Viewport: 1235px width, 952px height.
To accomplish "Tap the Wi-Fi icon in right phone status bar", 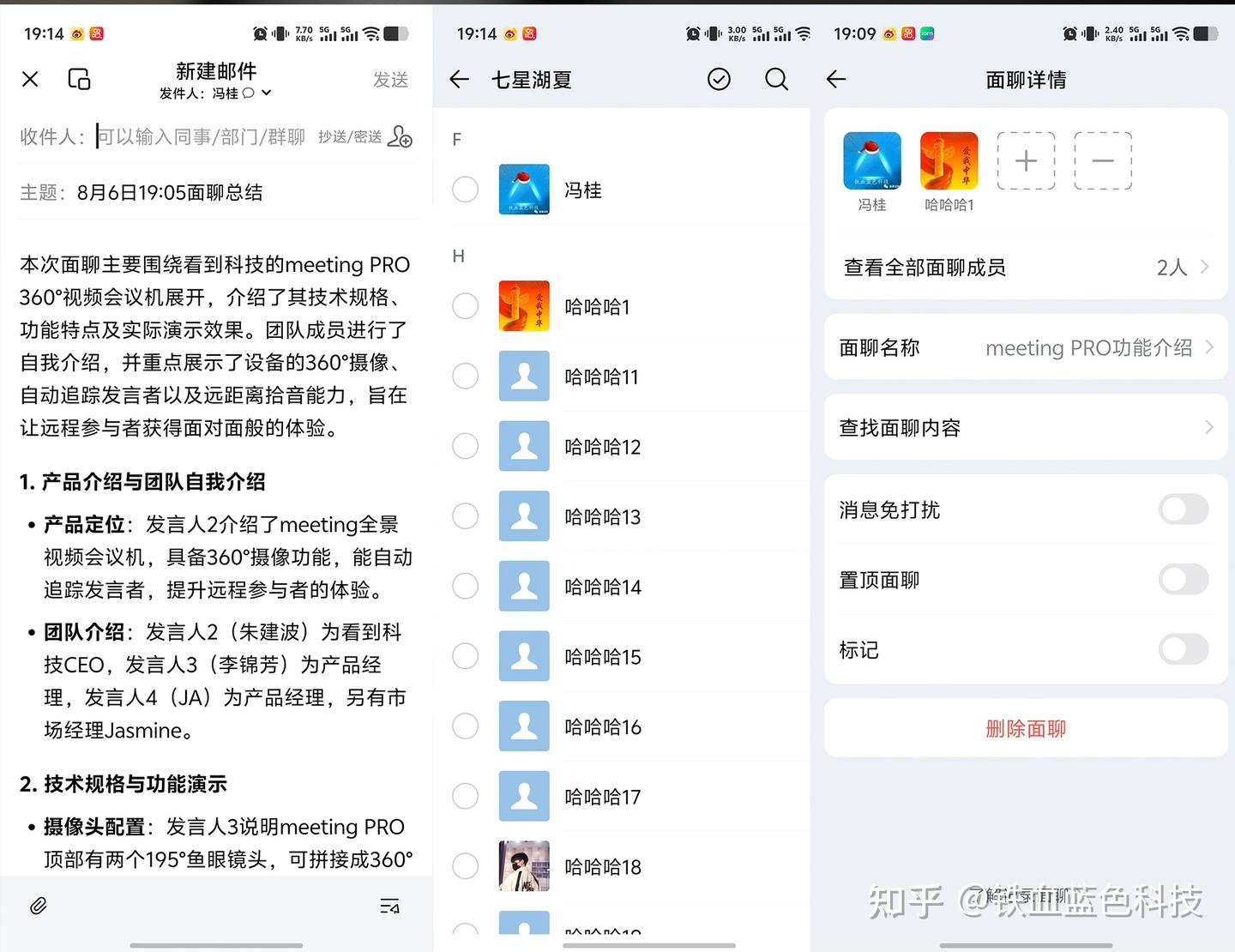I will tap(1181, 33).
